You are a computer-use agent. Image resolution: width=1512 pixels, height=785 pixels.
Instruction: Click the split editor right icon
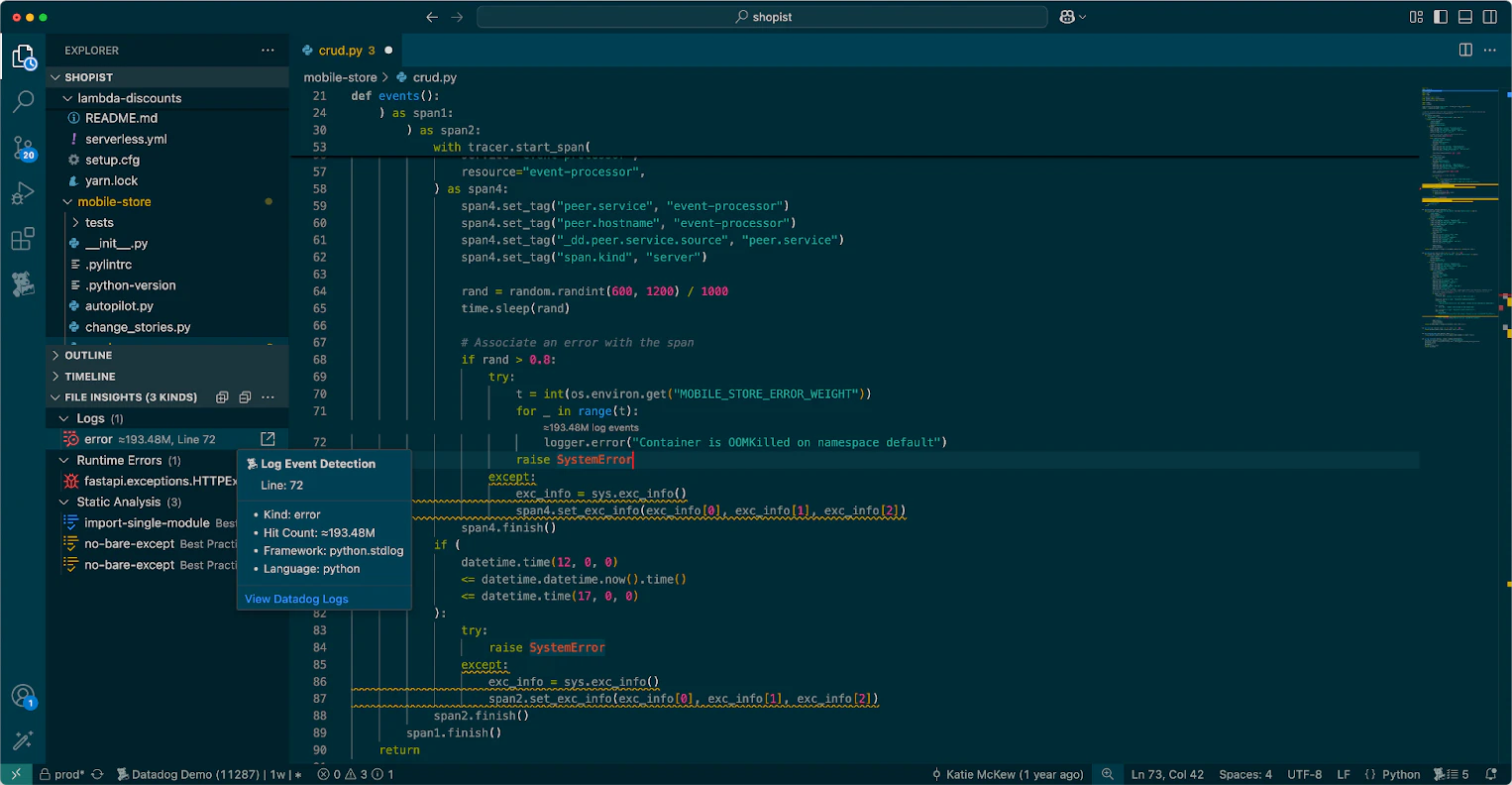1465,50
